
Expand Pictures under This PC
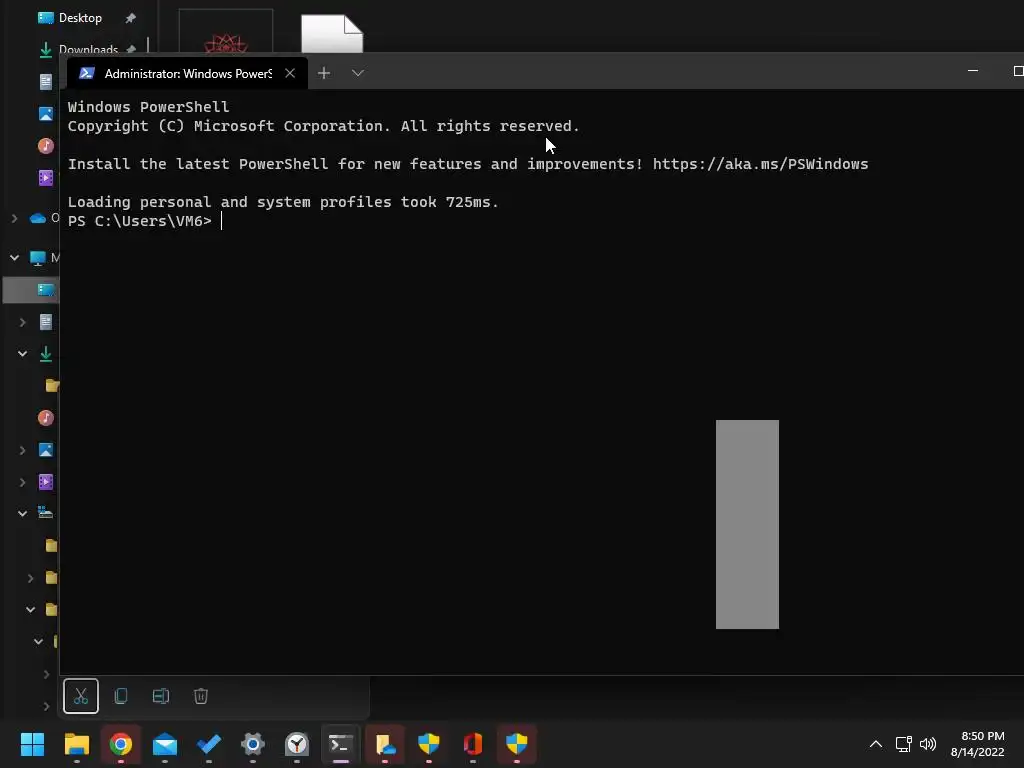[x=23, y=450]
